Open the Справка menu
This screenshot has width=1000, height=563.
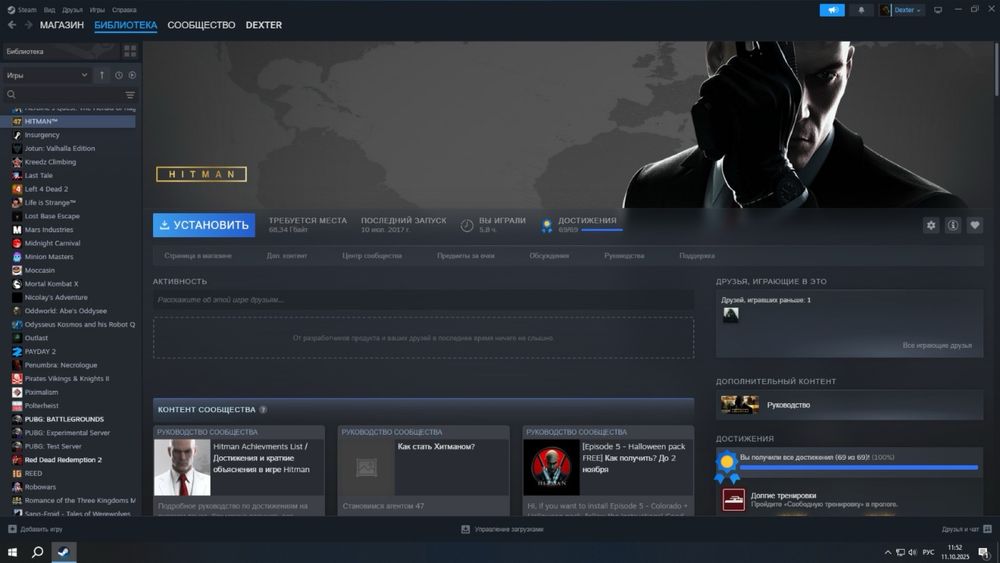124,10
